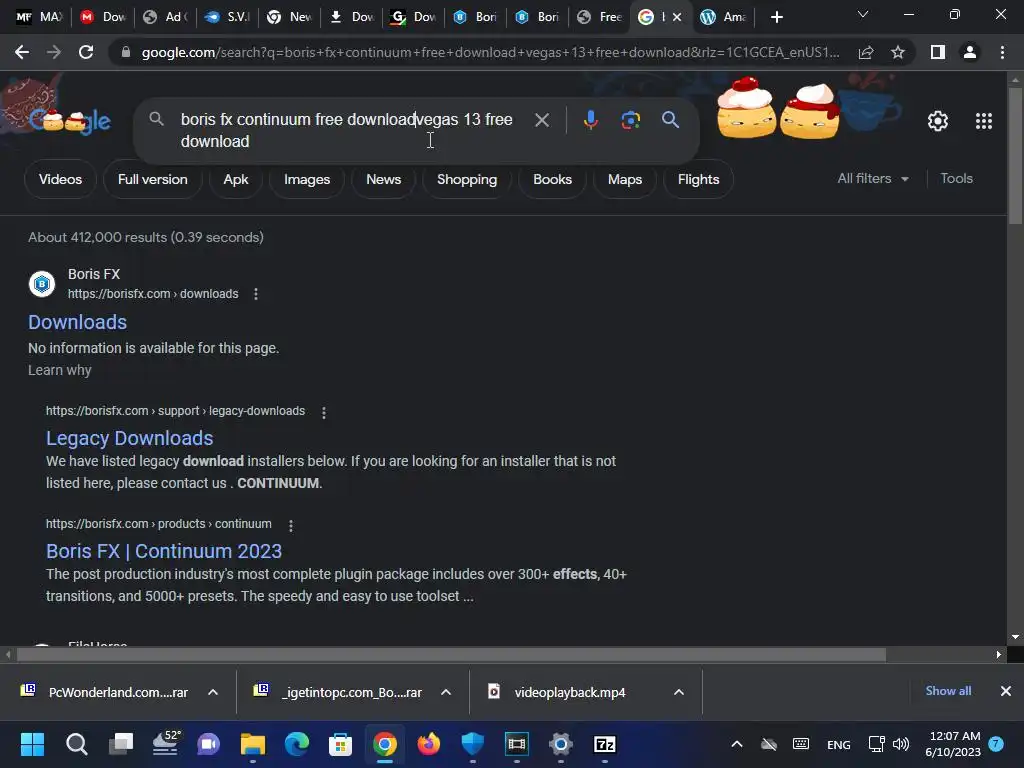
Task: Switch to the Amazon WordPress tab
Action: [723, 17]
